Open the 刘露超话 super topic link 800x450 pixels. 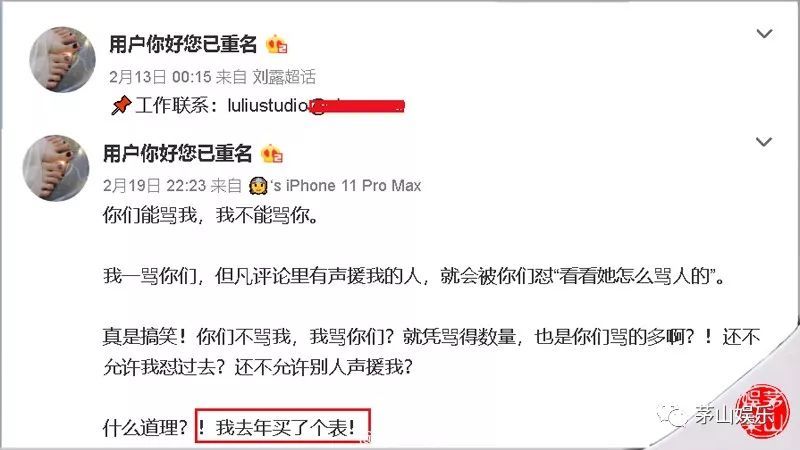tap(284, 77)
